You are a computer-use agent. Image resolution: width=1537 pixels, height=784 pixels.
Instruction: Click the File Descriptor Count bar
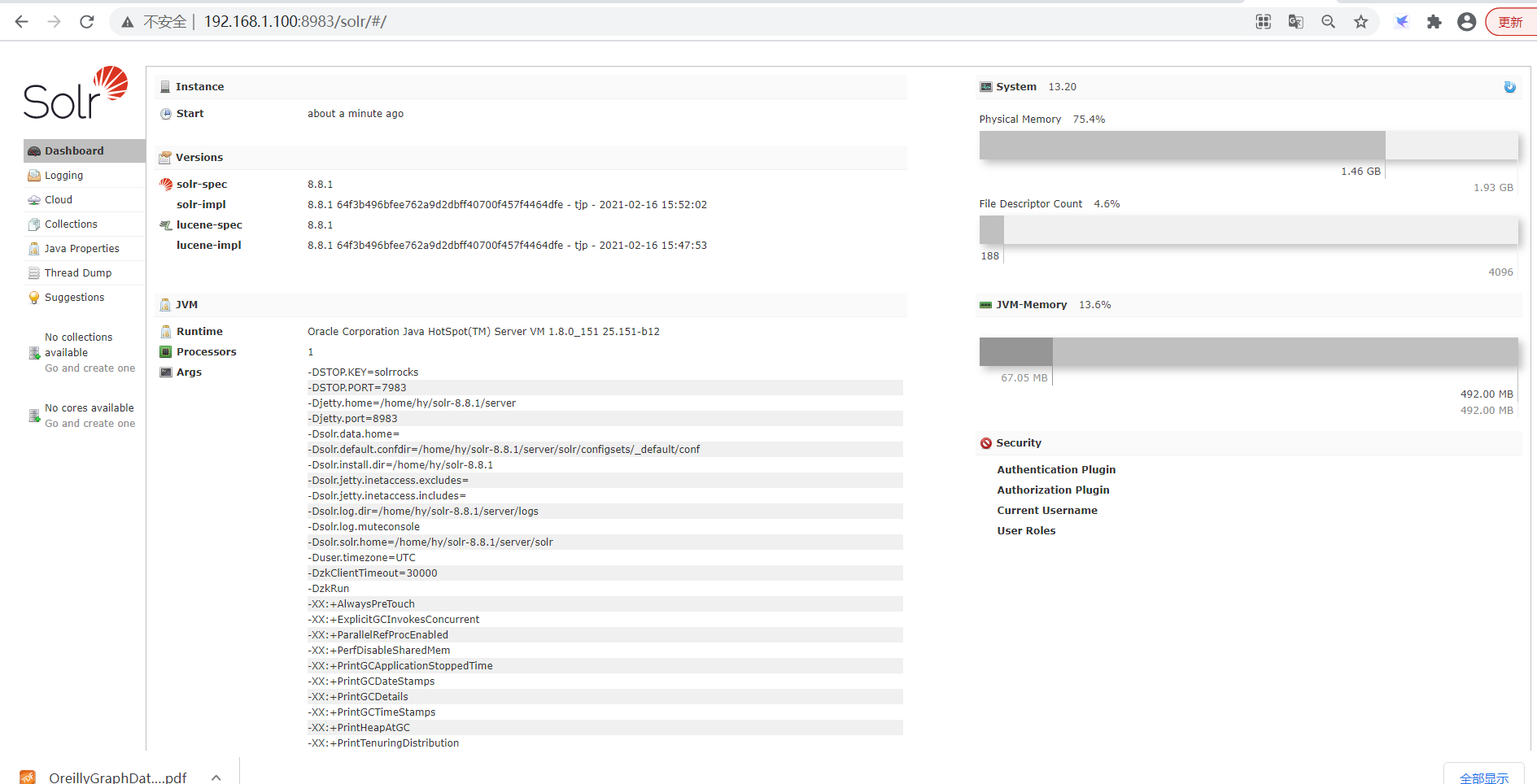pos(1248,230)
